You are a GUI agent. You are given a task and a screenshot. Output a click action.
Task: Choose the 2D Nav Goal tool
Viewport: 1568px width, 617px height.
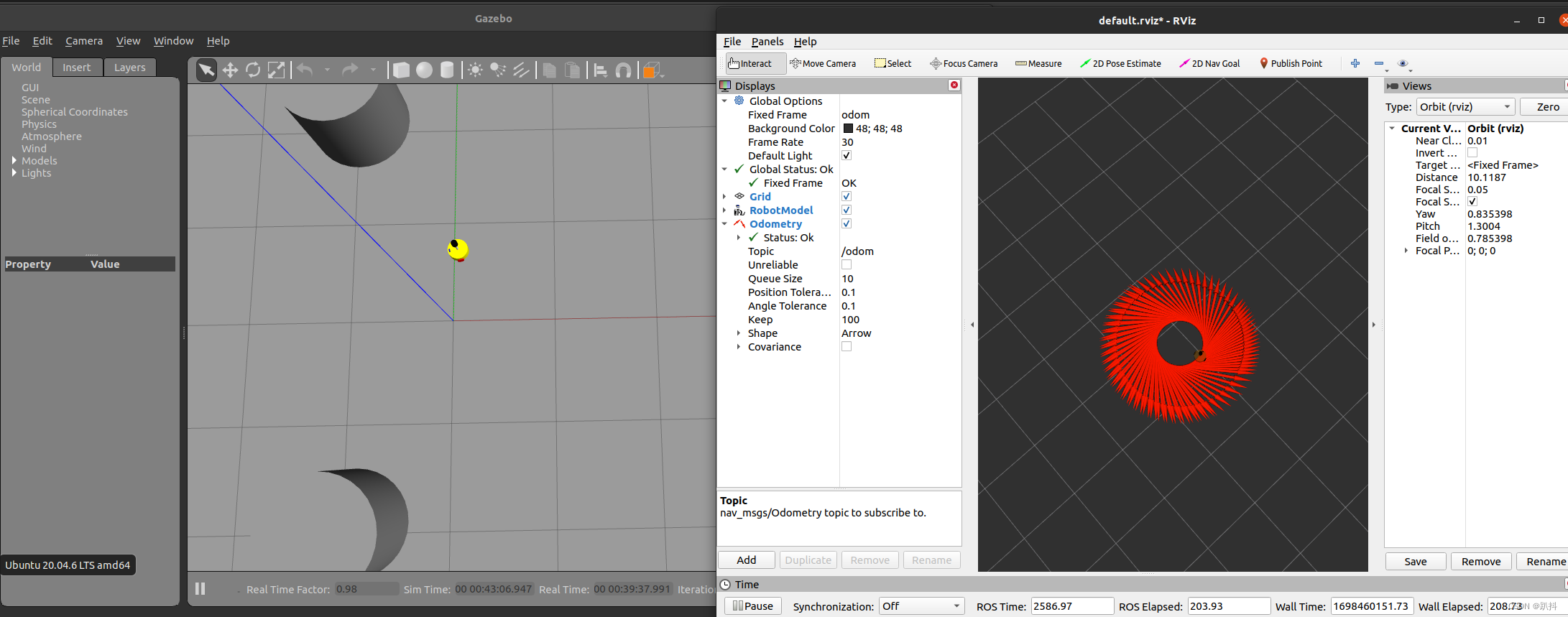pos(1210,63)
